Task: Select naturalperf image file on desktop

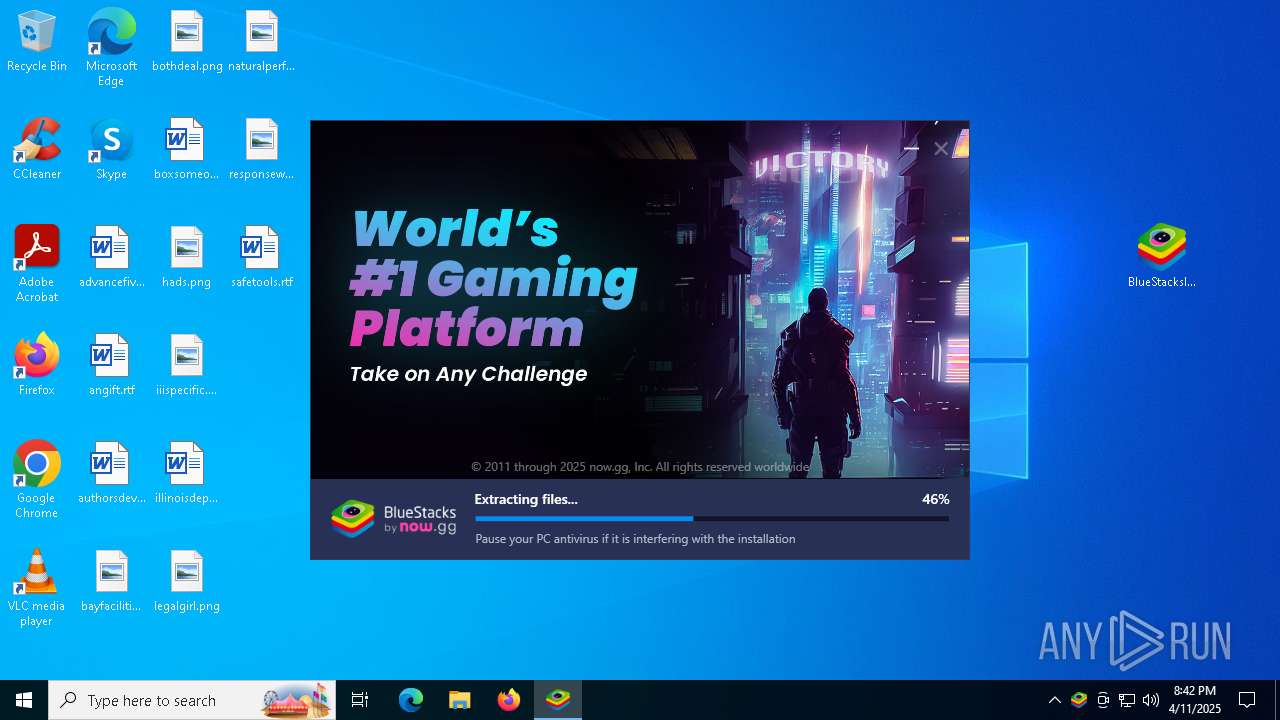Action: tap(261, 42)
